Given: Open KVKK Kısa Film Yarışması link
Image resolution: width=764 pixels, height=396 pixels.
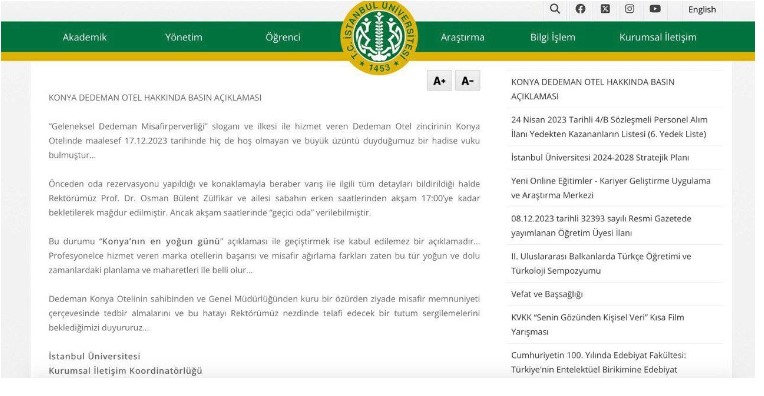Looking at the screenshot, I should [x=597, y=324].
